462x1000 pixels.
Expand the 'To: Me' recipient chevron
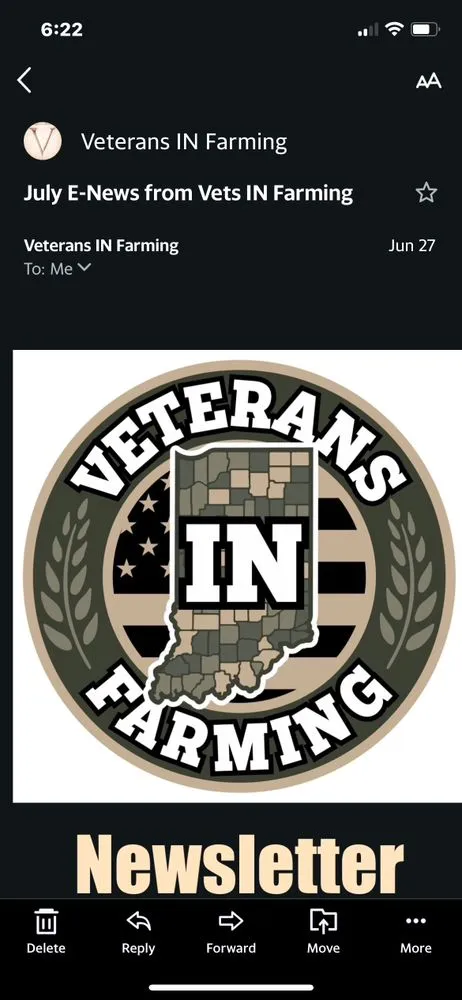pyautogui.click(x=84, y=268)
